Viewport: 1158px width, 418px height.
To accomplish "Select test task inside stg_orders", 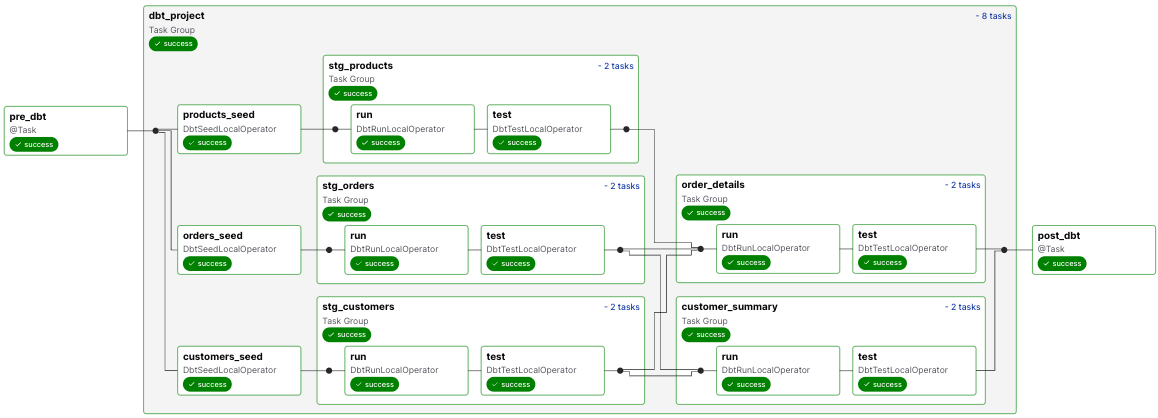I will (543, 250).
